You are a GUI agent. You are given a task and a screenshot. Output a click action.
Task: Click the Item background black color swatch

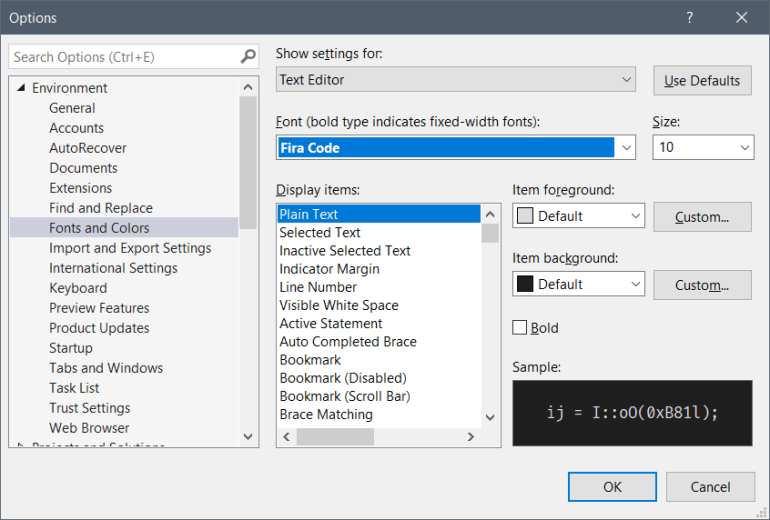tap(525, 284)
